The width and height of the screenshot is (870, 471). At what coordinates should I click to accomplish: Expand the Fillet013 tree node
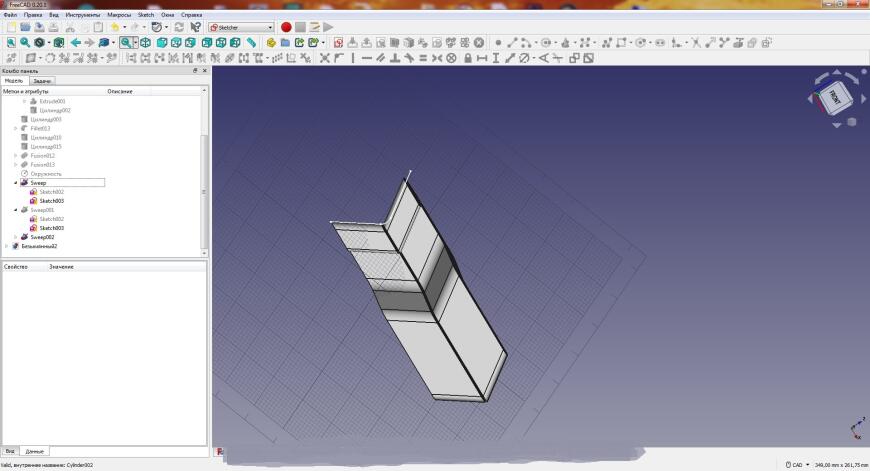pos(16,128)
